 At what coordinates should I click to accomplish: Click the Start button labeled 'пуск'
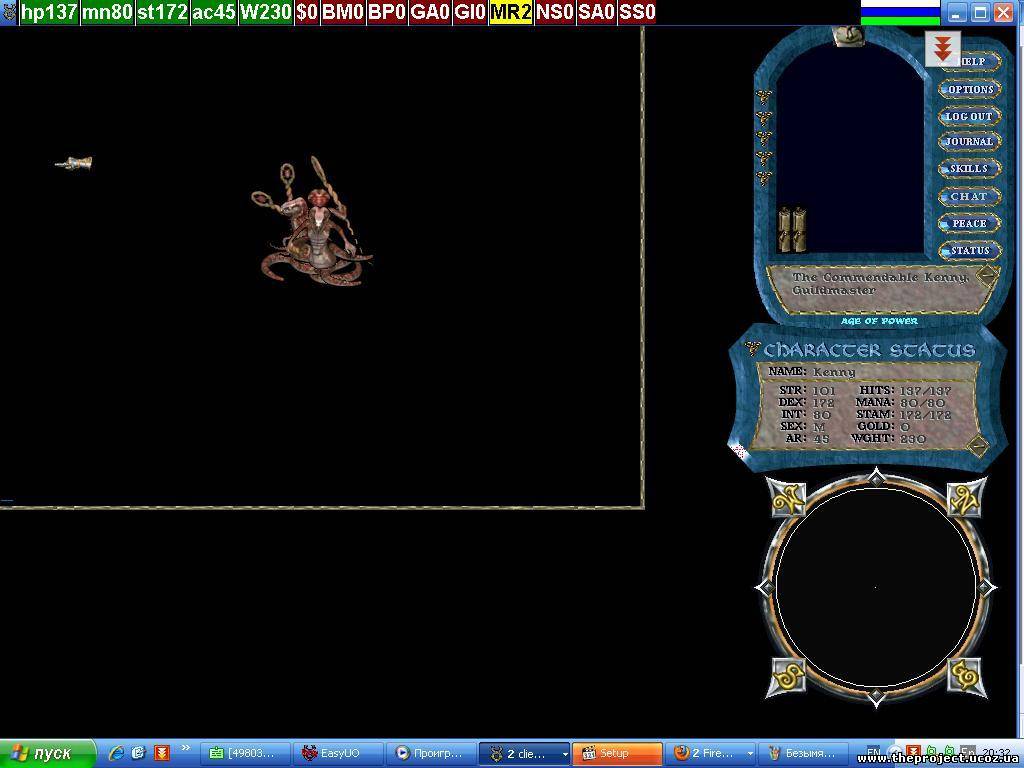click(48, 754)
